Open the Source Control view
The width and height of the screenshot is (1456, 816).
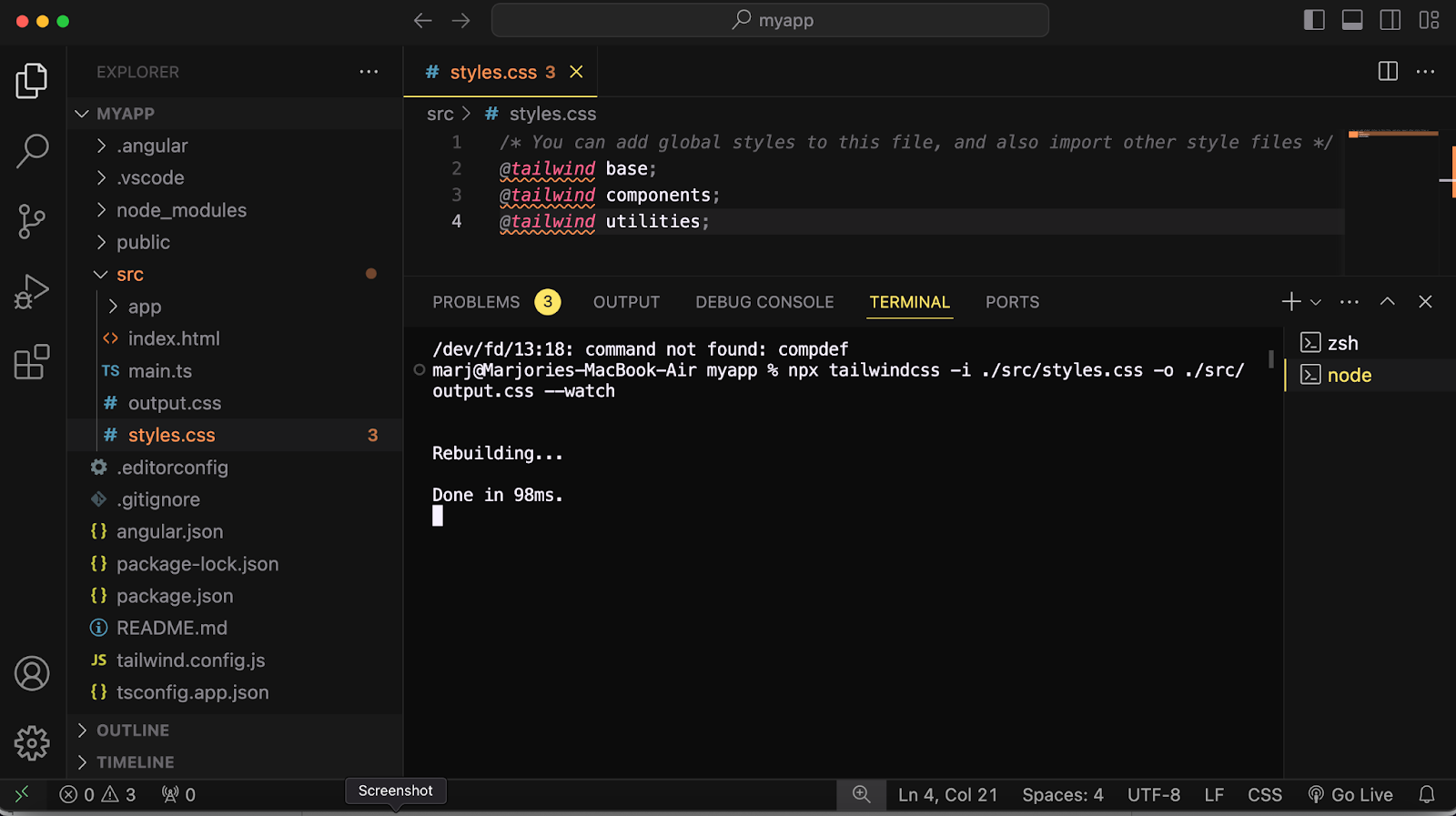(32, 221)
